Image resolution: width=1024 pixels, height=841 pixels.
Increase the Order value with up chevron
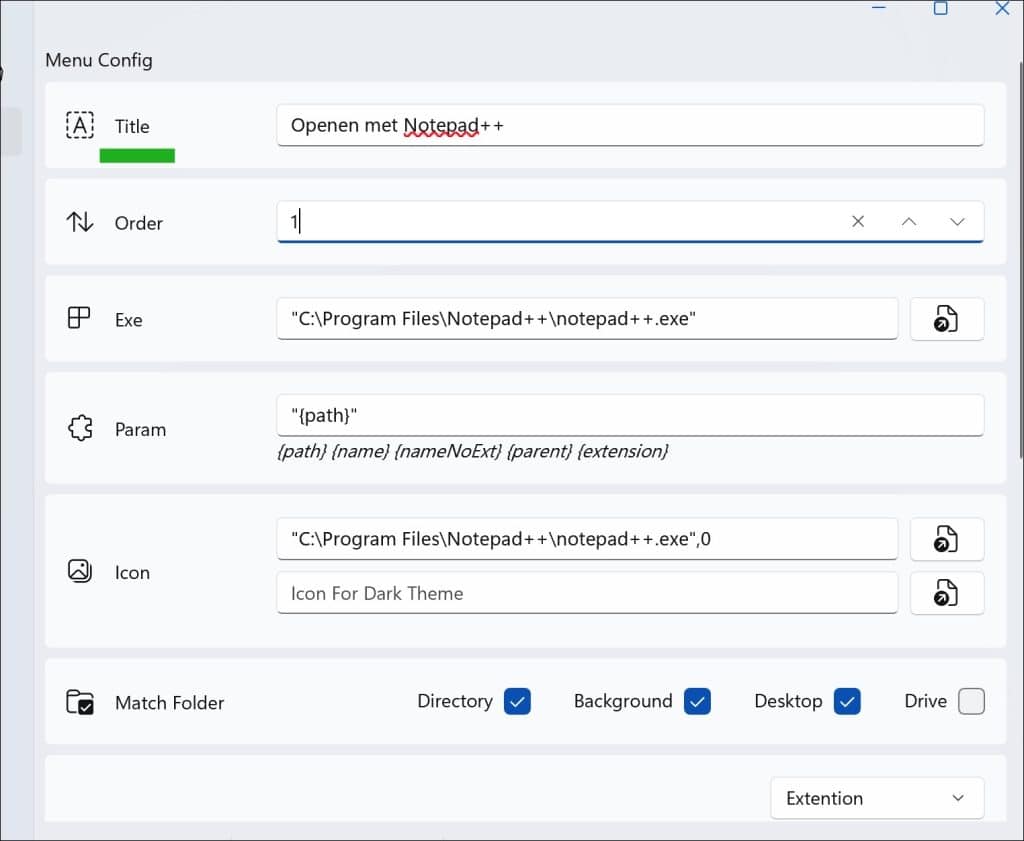click(x=908, y=222)
